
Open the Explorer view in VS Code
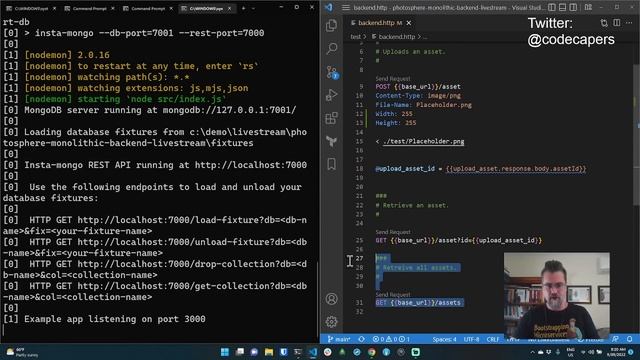coord(331,26)
